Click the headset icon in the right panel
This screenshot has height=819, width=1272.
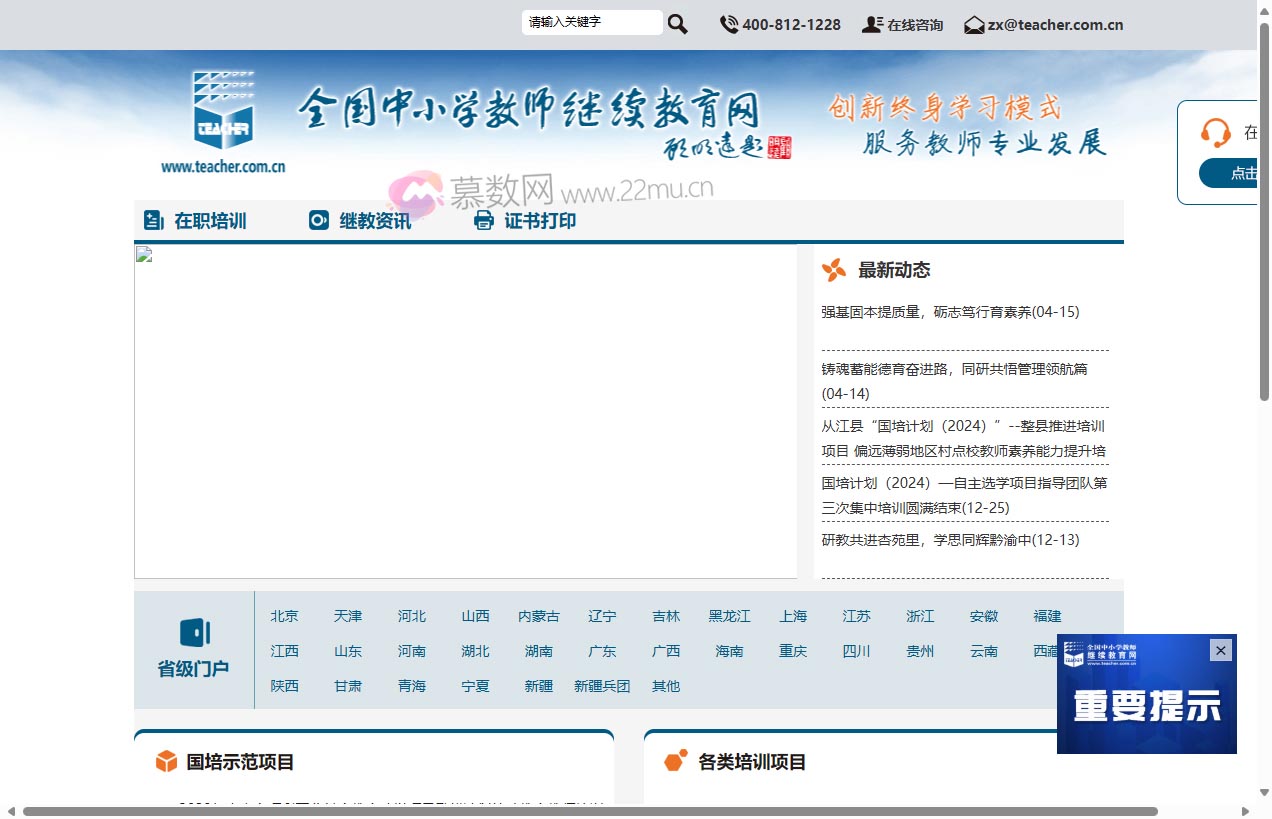1216,132
